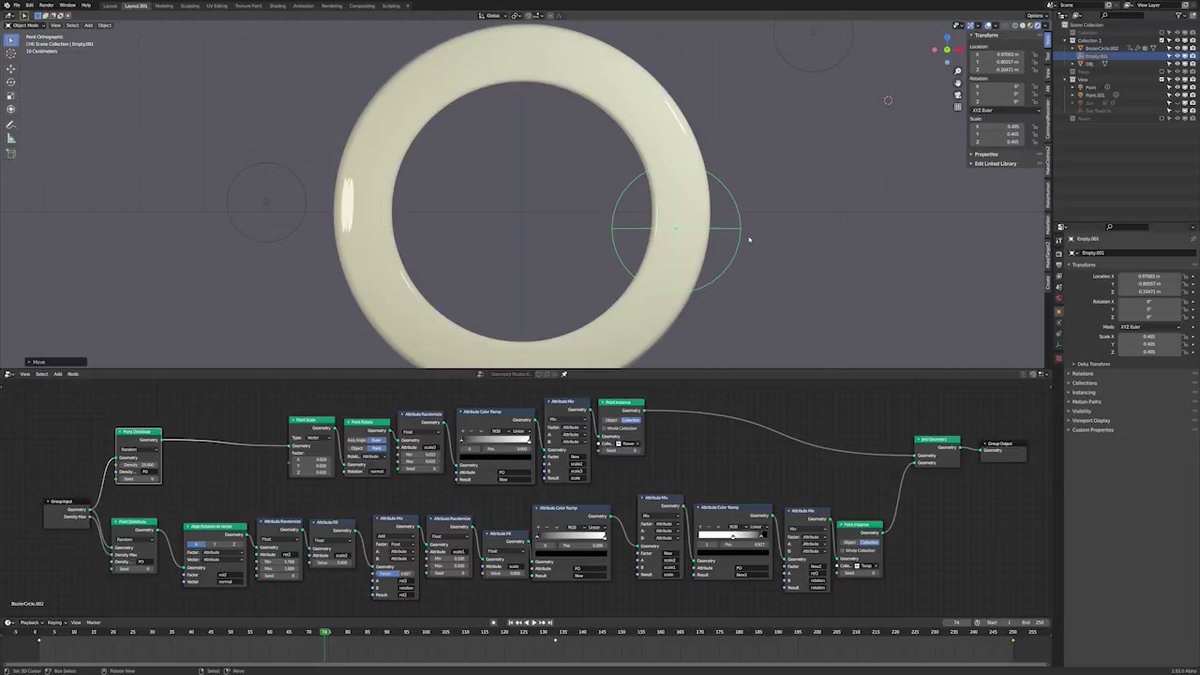Switch to the Modeling workspace tab

tap(163, 5)
